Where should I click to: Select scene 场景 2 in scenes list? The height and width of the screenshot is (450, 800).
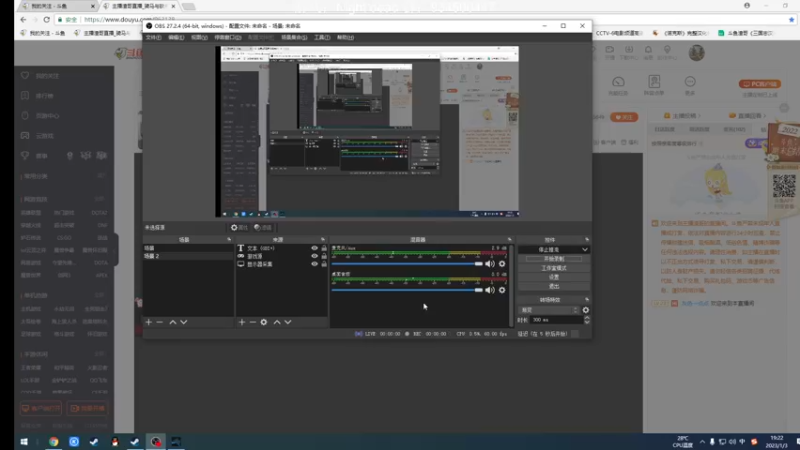188,256
